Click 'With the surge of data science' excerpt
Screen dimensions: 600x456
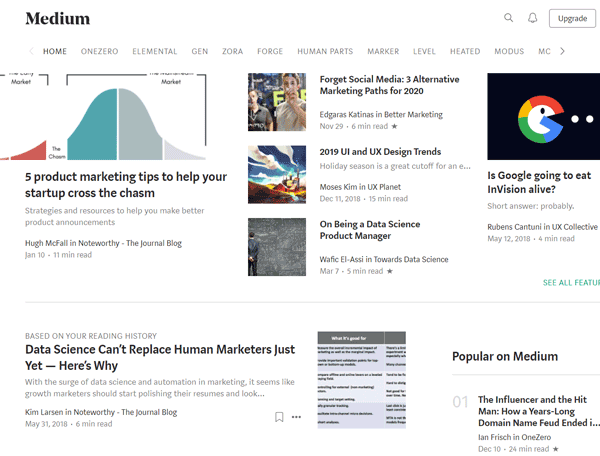click(160, 388)
